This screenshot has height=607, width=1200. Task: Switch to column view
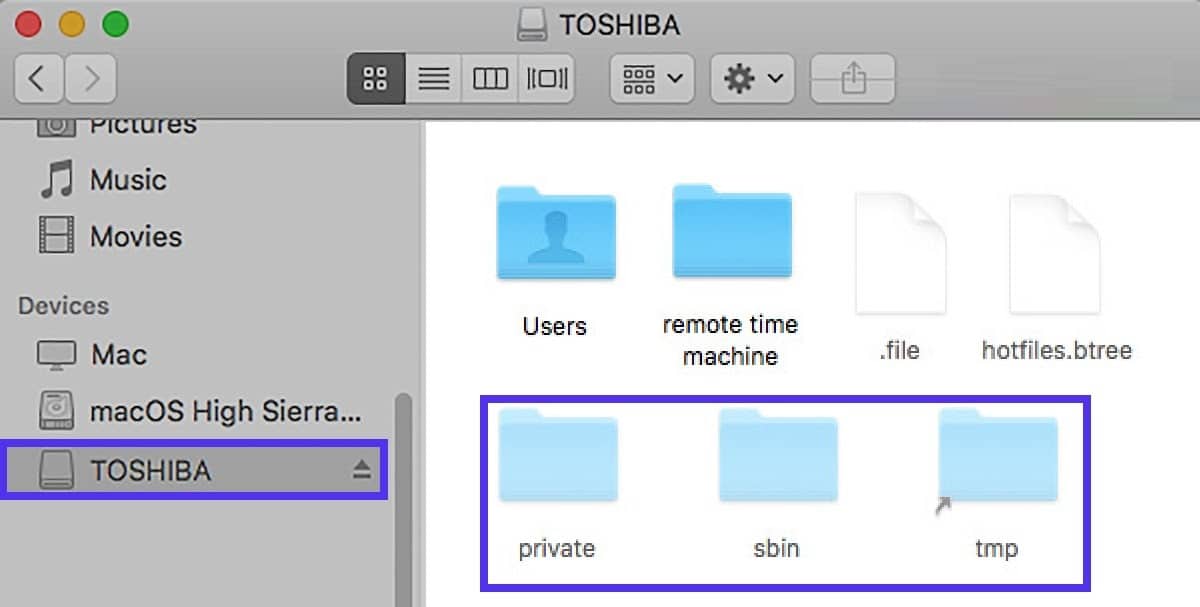(490, 78)
